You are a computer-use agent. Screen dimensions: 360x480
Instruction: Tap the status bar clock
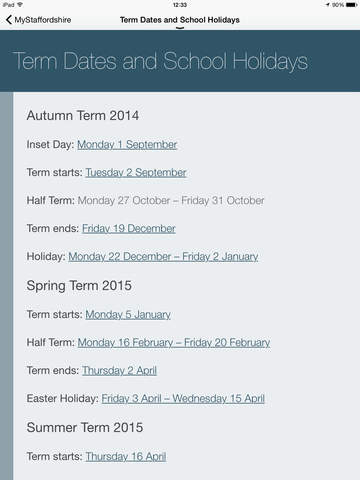[x=180, y=5]
